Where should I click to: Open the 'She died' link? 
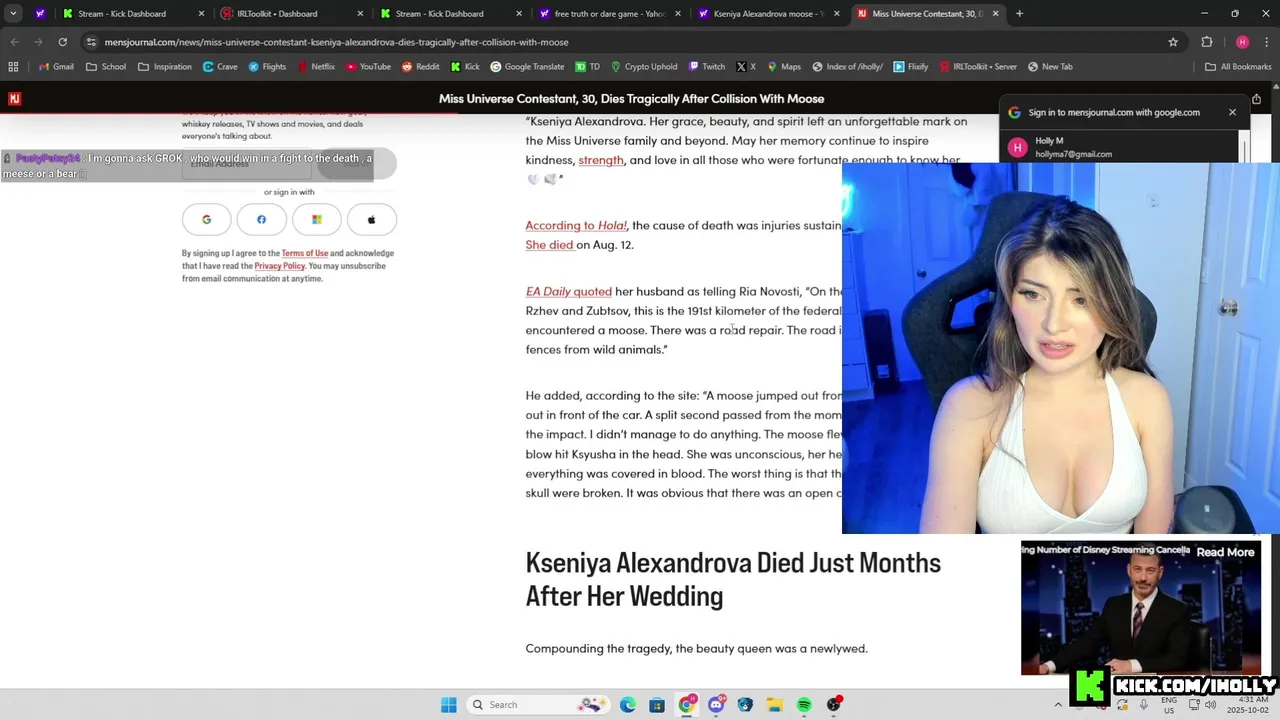click(x=549, y=245)
